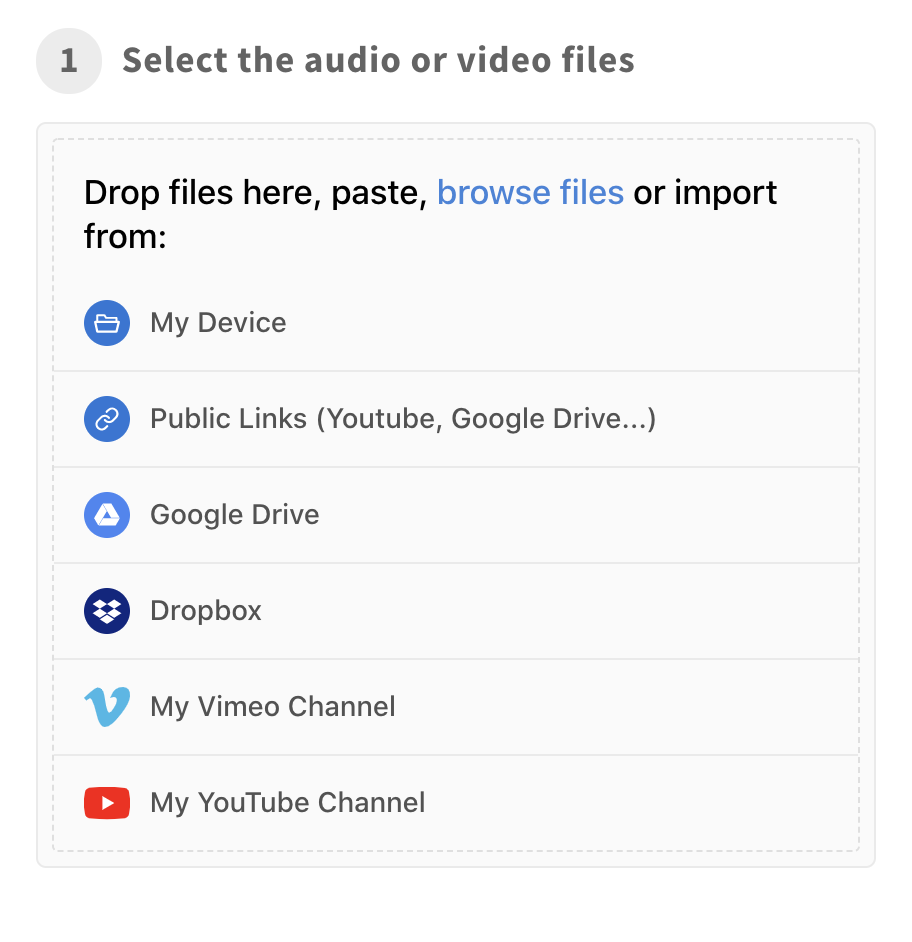Select Public Links (Youtube, Google Drive...) label

(403, 419)
